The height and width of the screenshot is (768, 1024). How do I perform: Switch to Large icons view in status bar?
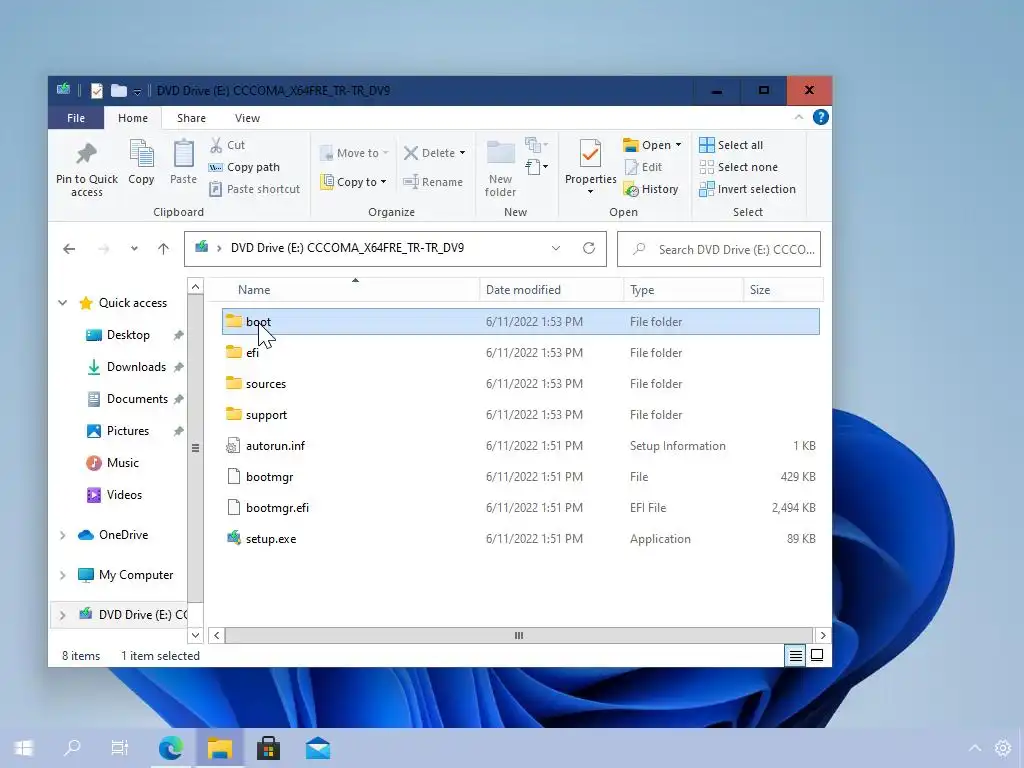tap(817, 656)
